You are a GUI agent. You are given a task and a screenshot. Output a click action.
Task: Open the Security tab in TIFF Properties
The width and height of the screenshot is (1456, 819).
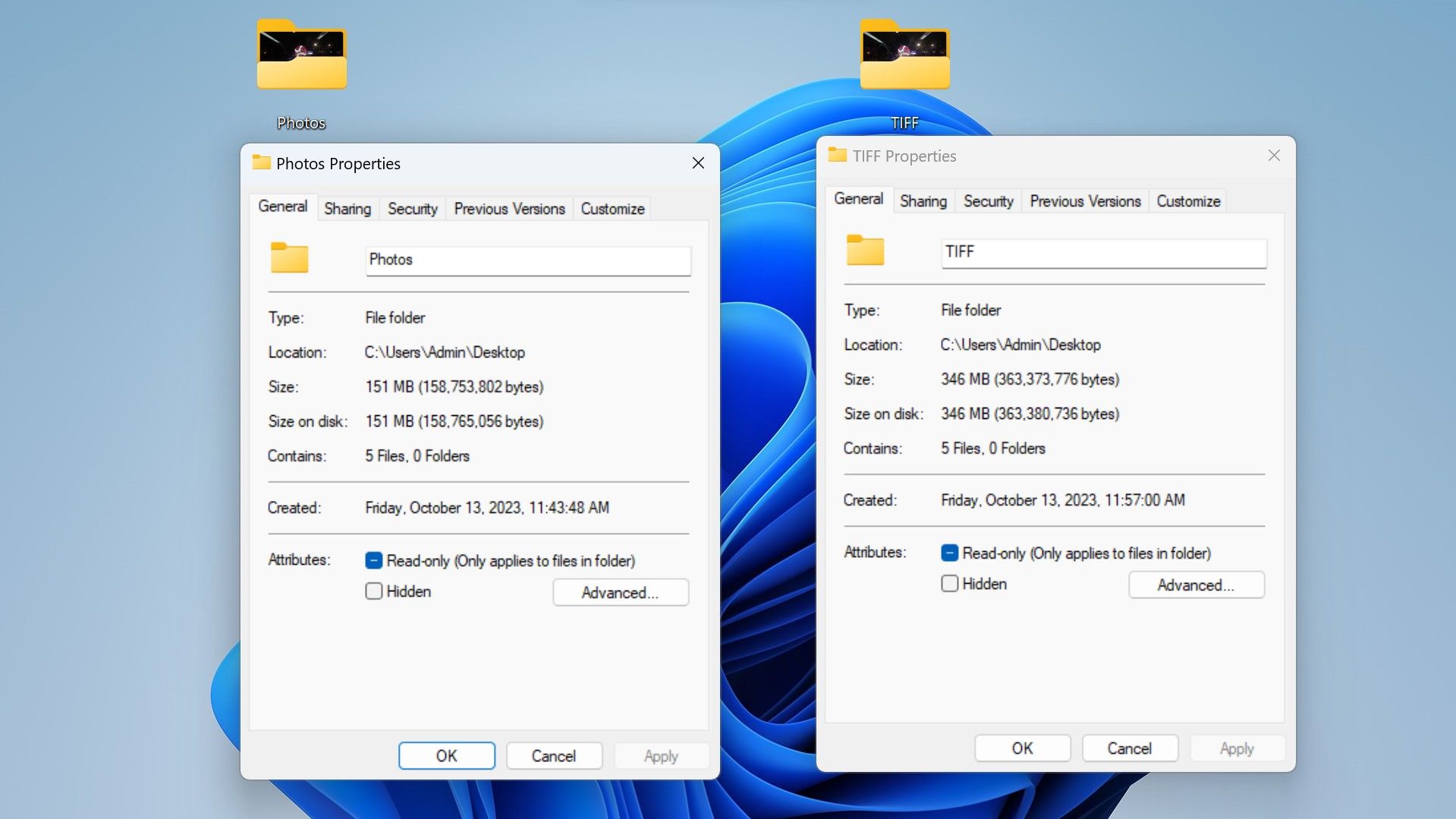pyautogui.click(x=987, y=200)
